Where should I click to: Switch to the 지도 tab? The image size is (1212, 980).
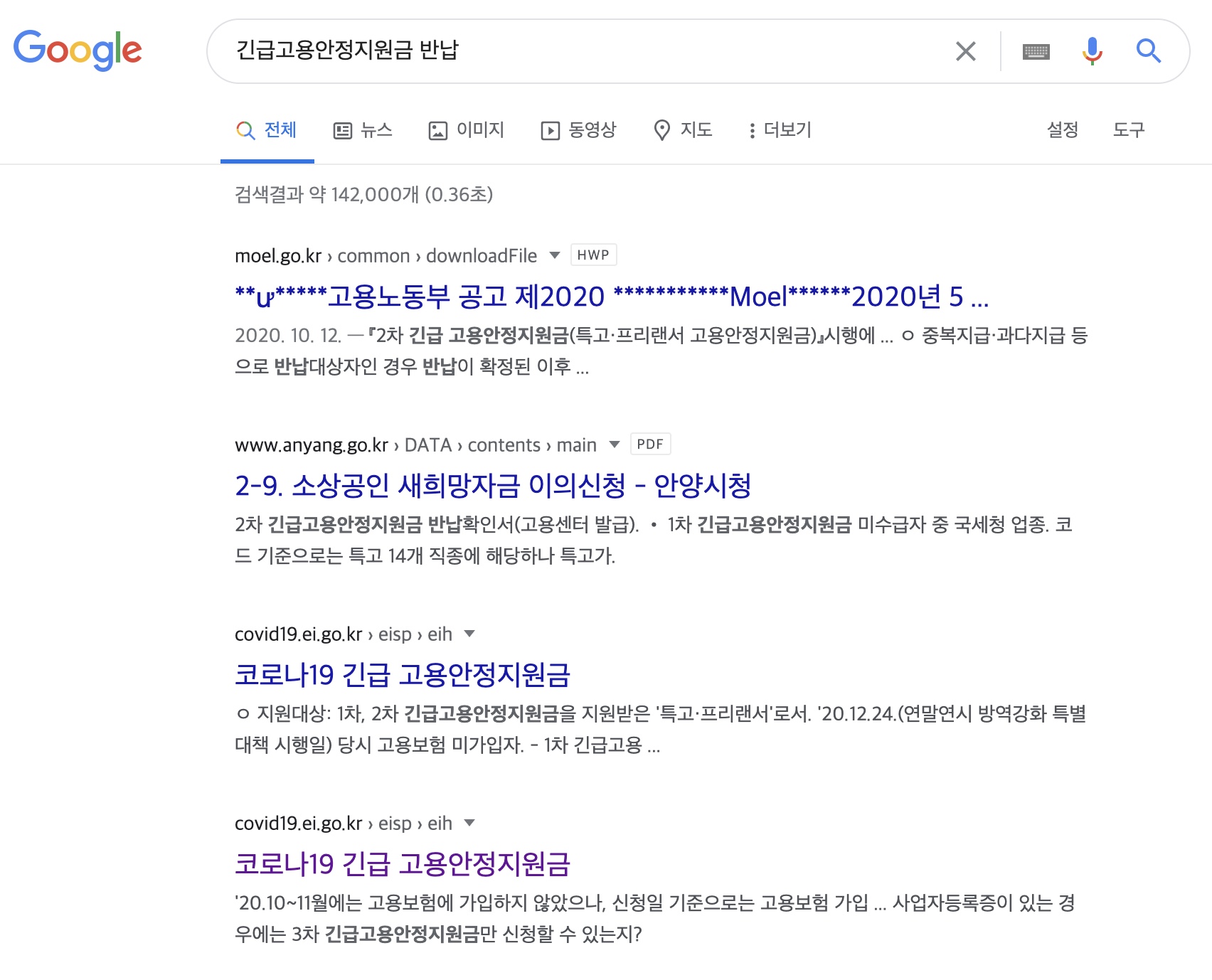point(683,130)
